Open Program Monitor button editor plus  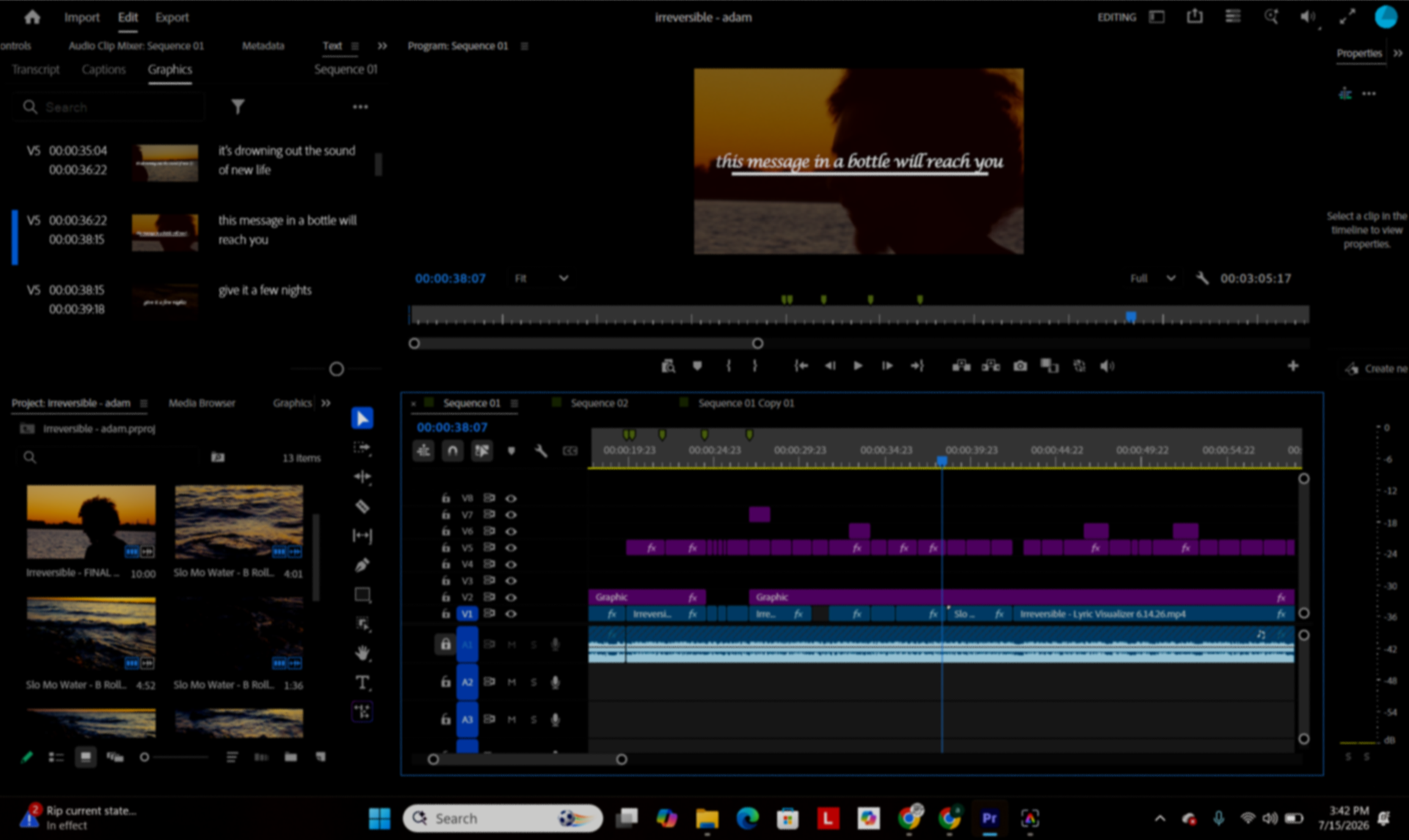coord(1293,365)
